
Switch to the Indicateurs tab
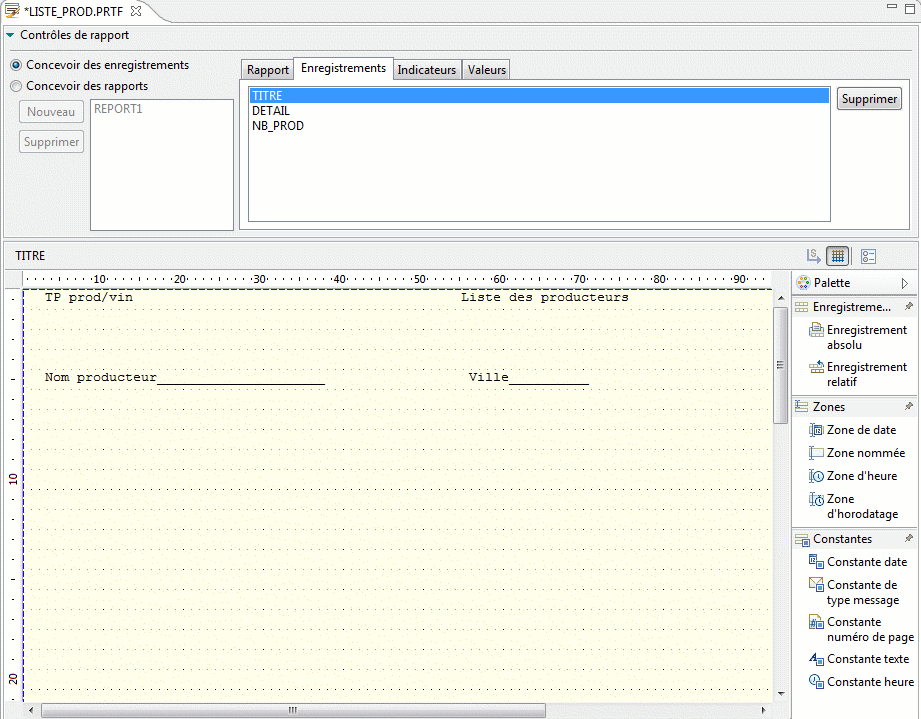coord(427,70)
